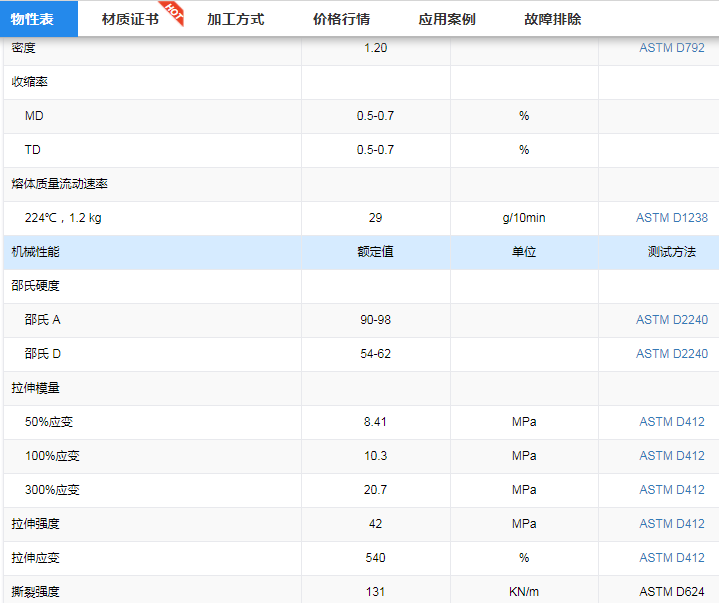Click ASTM D624 in 撕裂强度 row
The height and width of the screenshot is (603, 719).
(x=671, y=592)
